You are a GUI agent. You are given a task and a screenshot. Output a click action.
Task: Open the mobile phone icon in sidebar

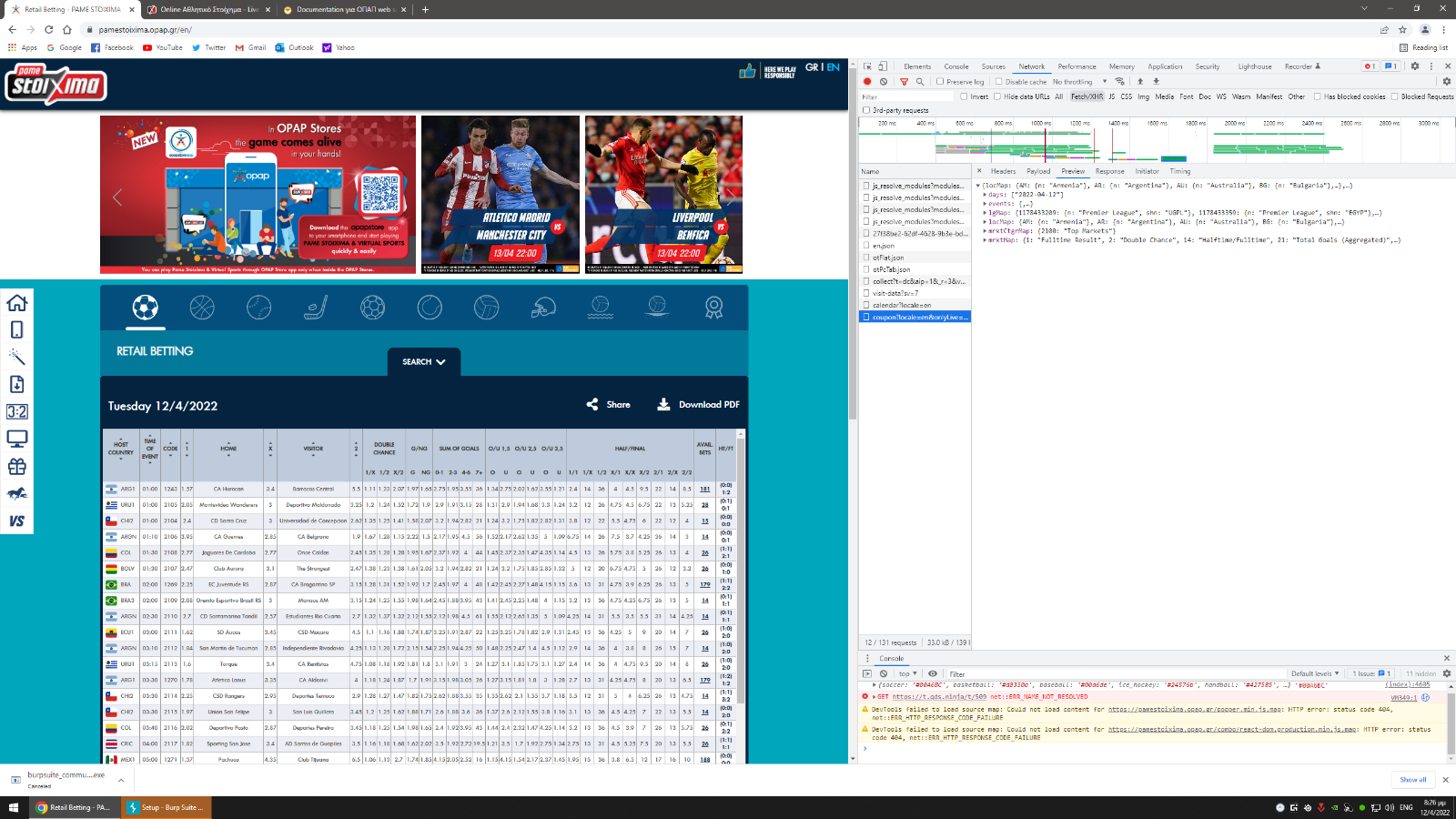[x=16, y=330]
